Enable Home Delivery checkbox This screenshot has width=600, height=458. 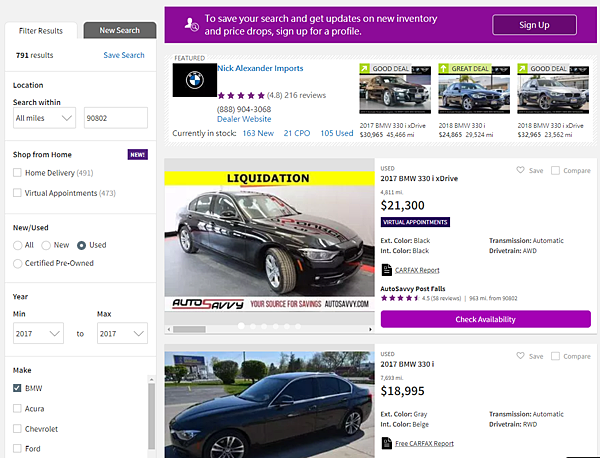click(17, 173)
